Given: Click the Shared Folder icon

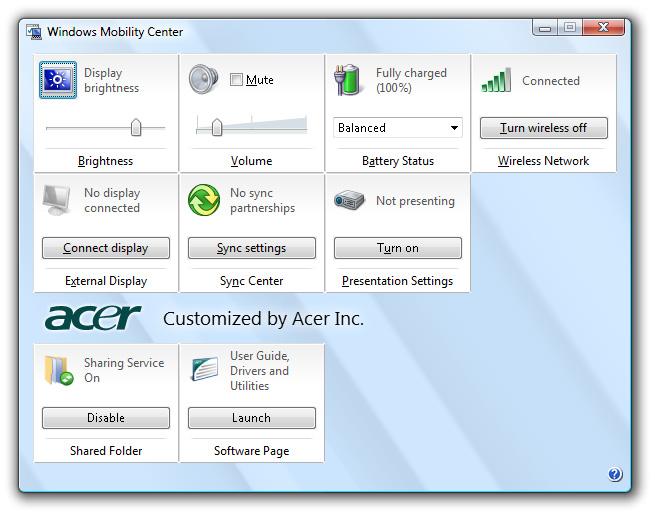Looking at the screenshot, I should coord(58,370).
